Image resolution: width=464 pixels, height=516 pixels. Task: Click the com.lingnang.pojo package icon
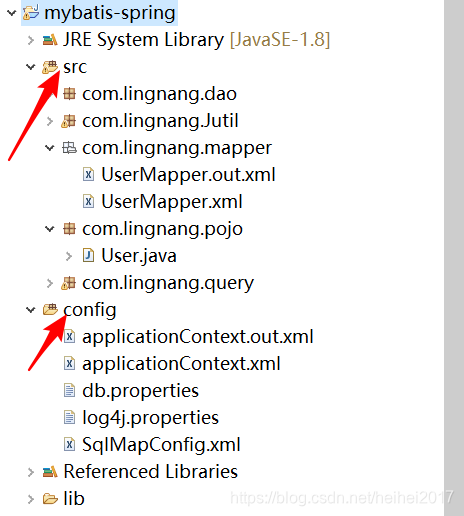point(69,229)
